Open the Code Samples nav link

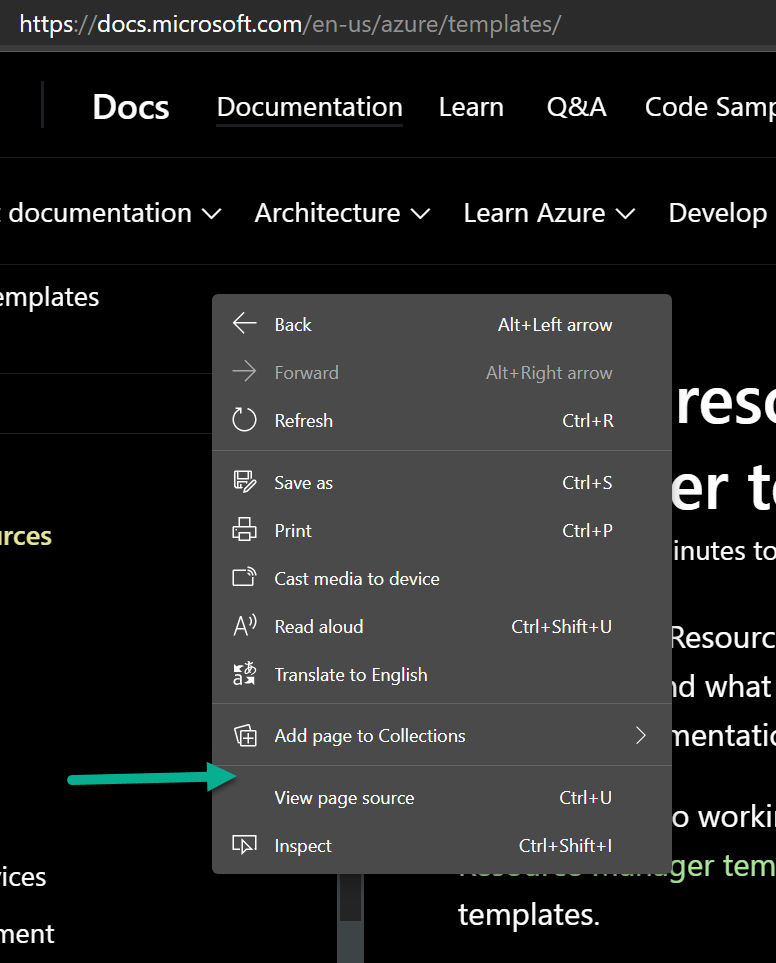point(710,107)
